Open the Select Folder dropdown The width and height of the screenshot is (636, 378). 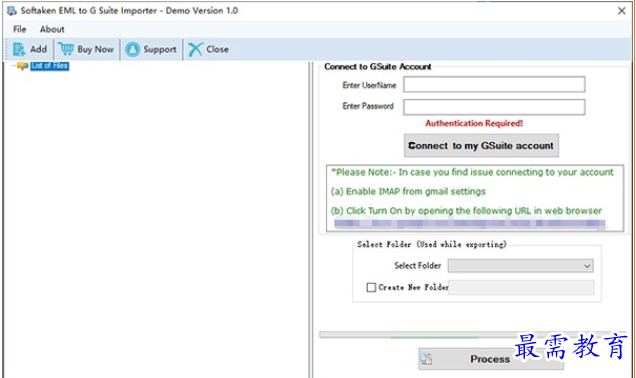tap(520, 266)
